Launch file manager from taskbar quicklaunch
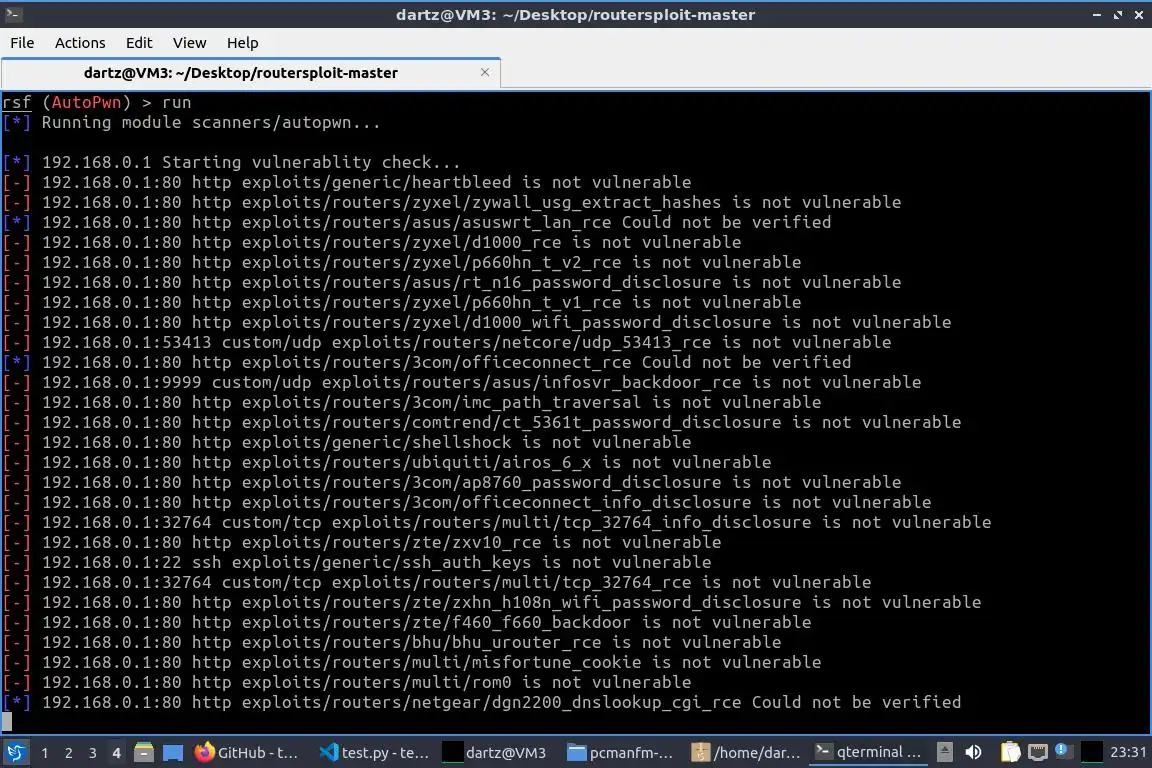 point(144,753)
